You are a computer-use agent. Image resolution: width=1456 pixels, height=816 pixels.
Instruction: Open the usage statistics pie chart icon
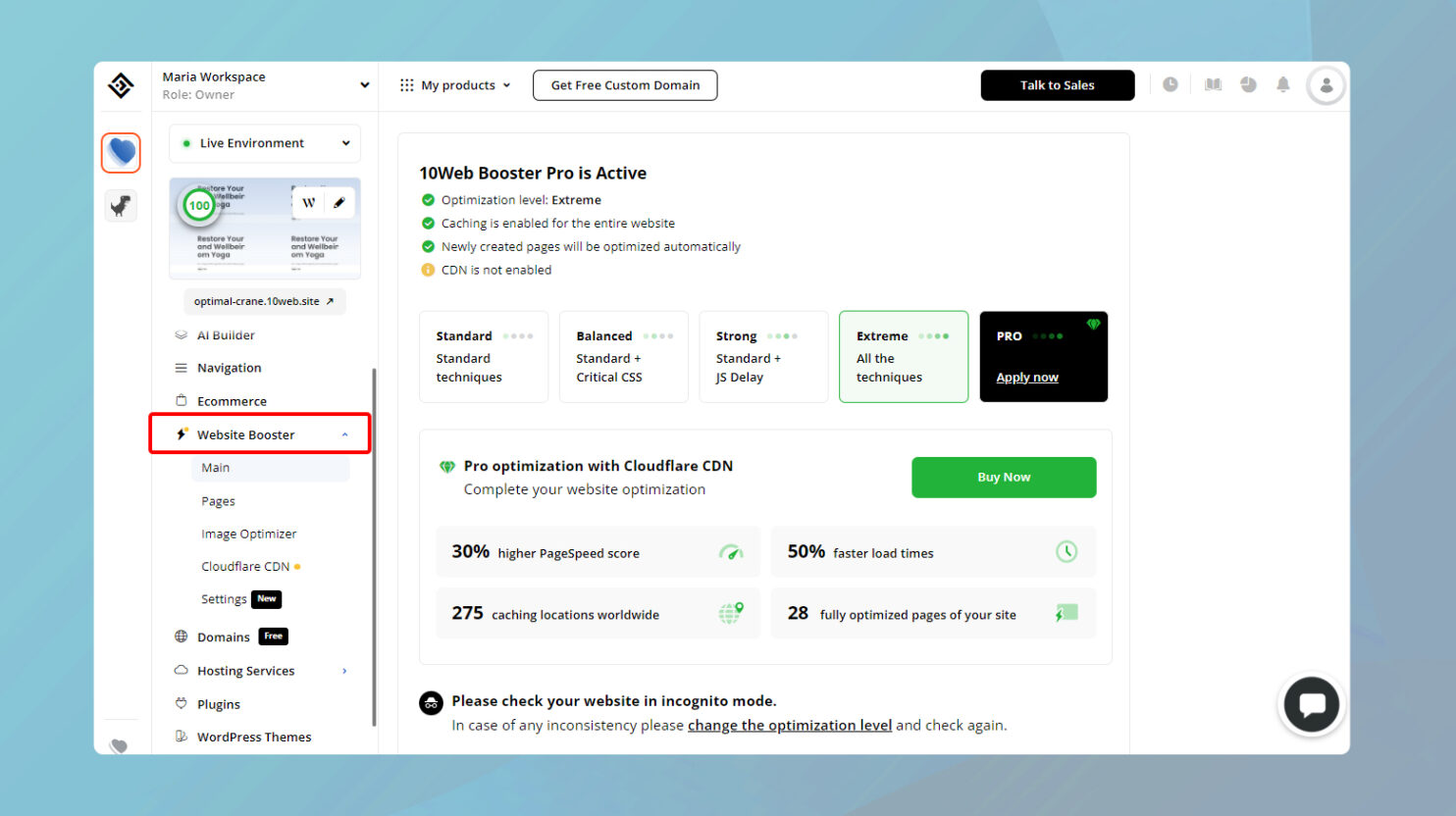pyautogui.click(x=1247, y=85)
